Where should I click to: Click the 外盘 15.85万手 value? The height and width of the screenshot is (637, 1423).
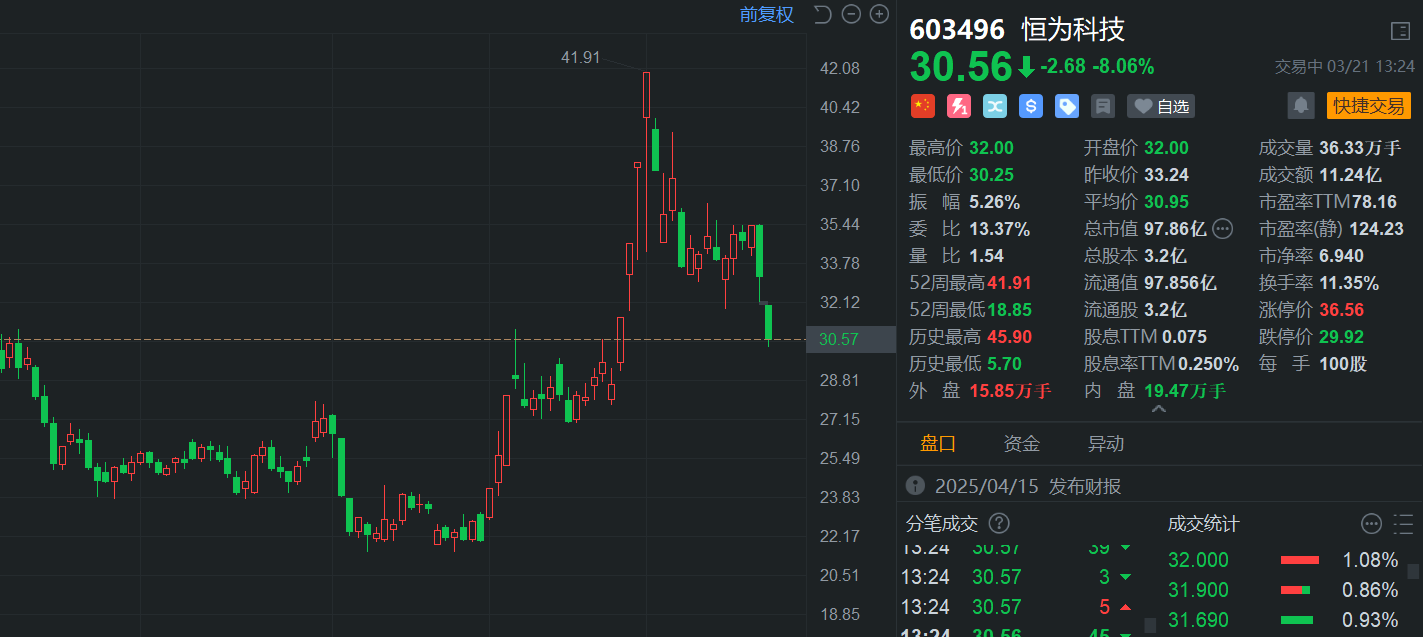click(x=1010, y=391)
